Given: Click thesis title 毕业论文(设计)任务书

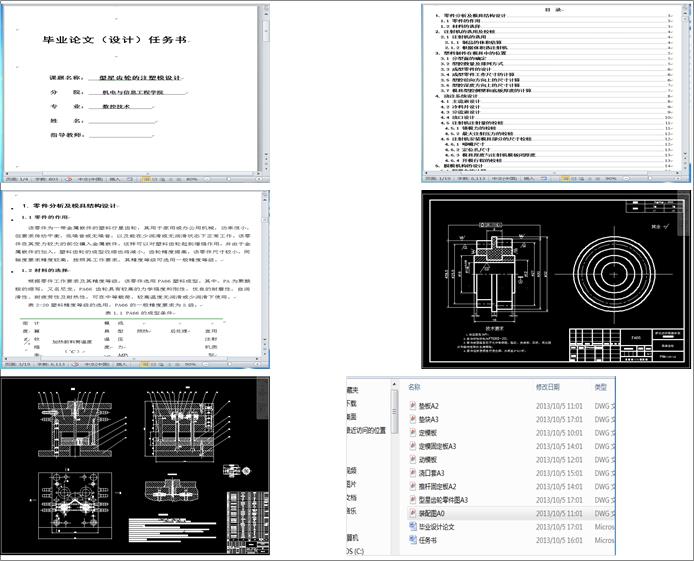Looking at the screenshot, I should [116, 40].
